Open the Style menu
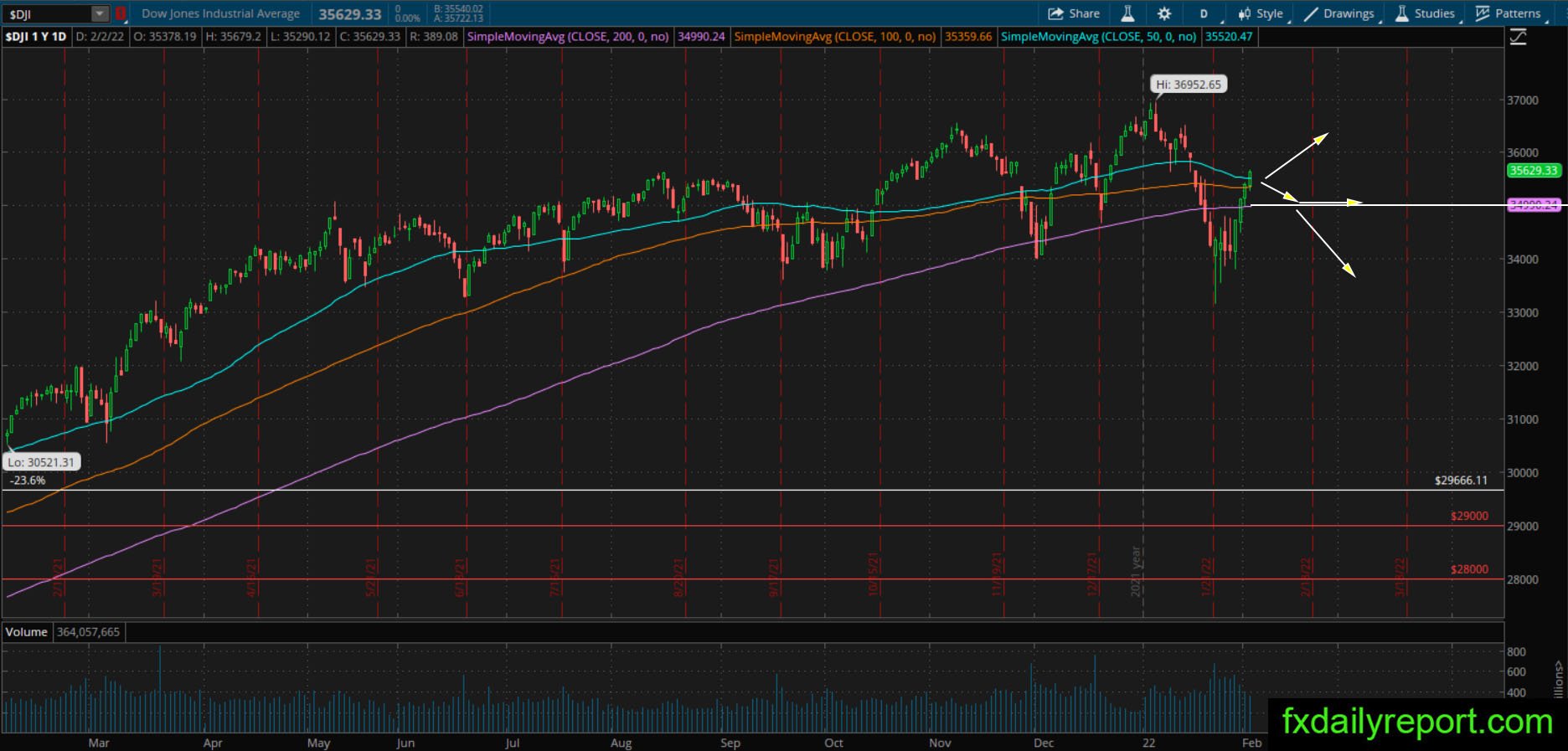1568x751 pixels. pyautogui.click(x=1261, y=13)
